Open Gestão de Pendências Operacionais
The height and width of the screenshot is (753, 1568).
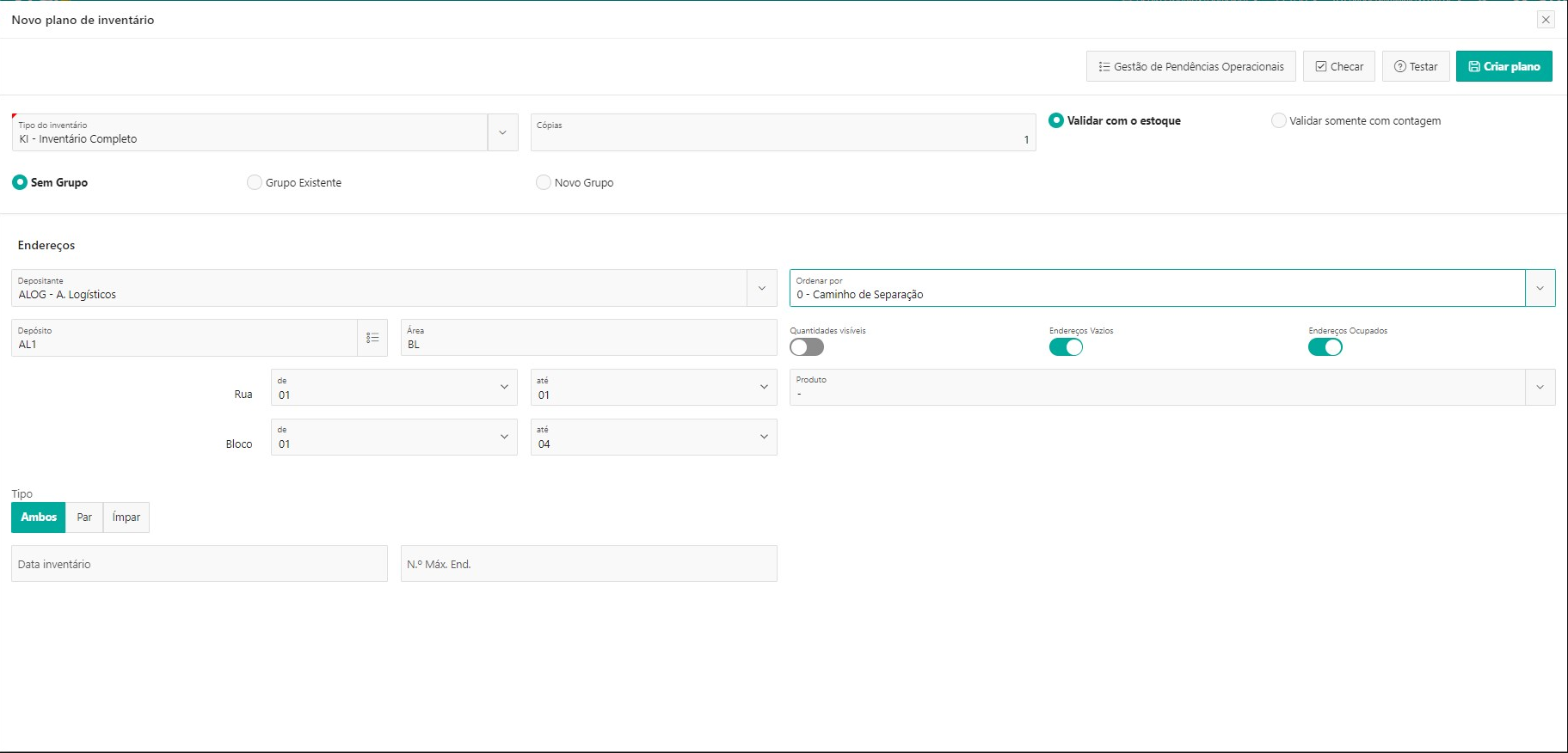1190,66
